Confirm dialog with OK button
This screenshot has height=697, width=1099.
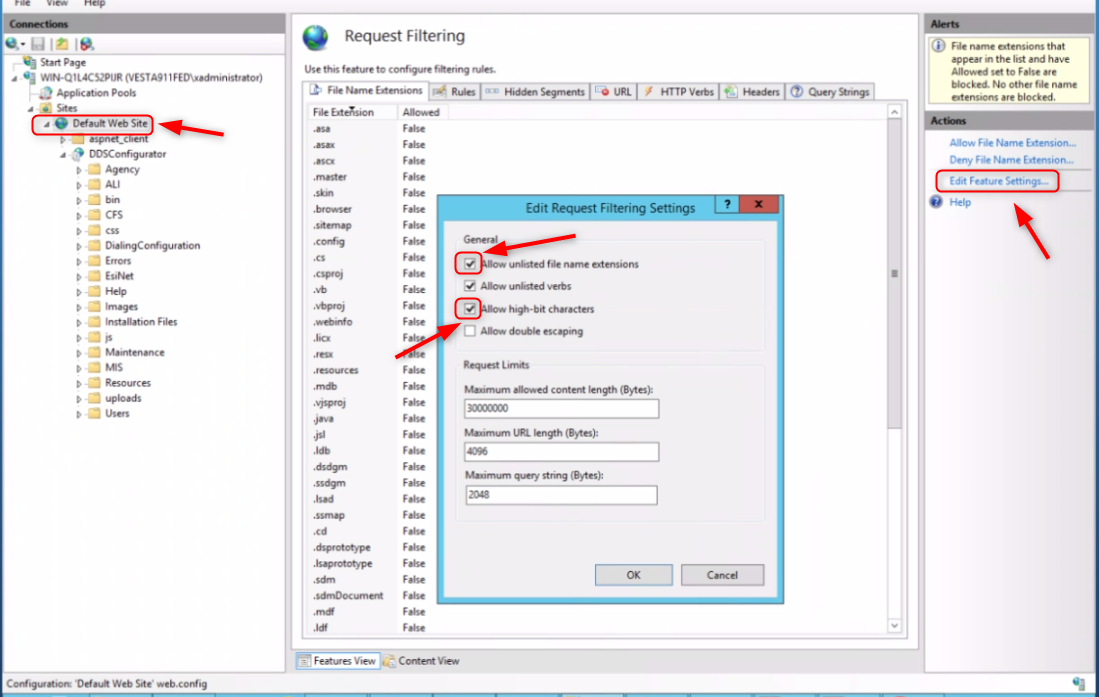pos(634,575)
